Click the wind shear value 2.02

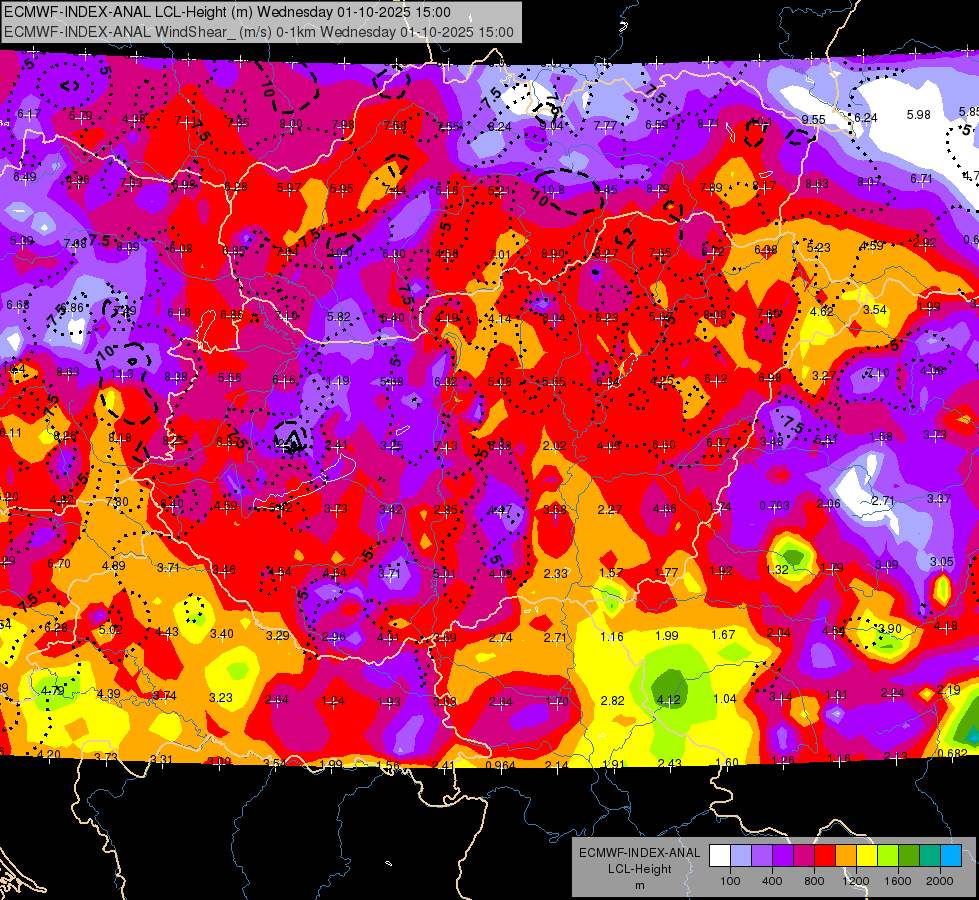(x=554, y=445)
